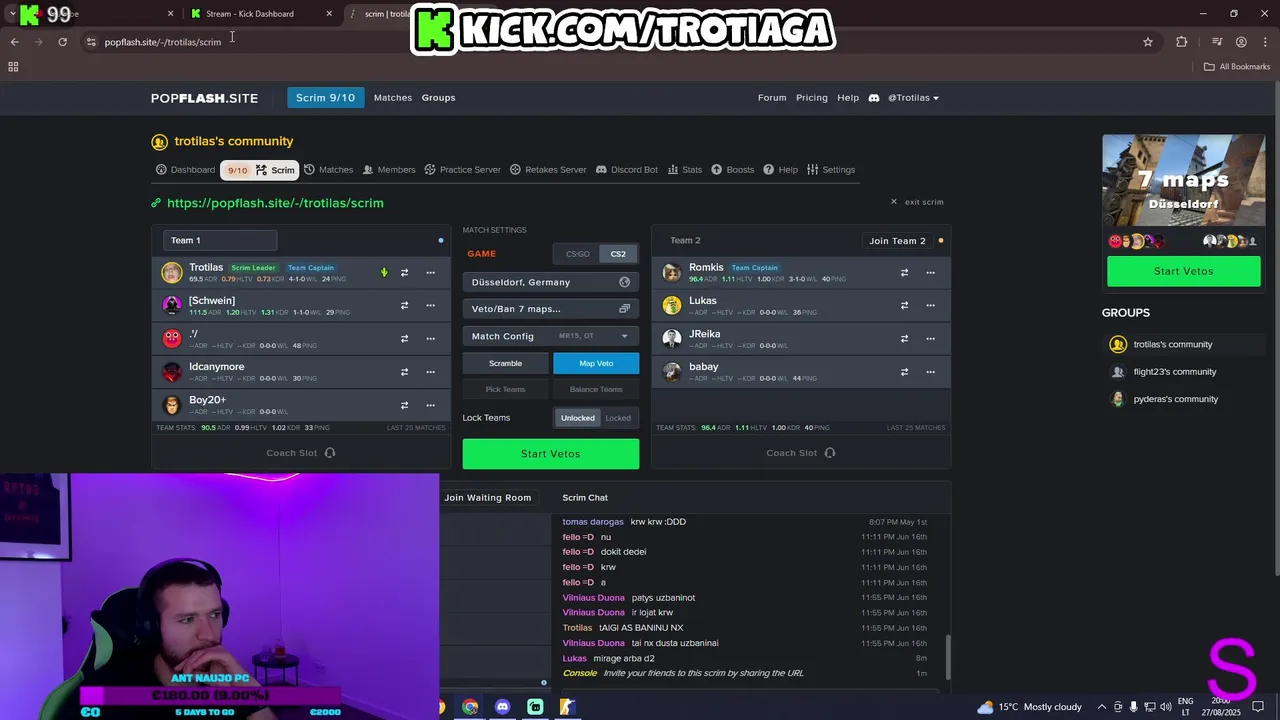Set Lock Teams to Unlocked
1280x720 pixels.
pyautogui.click(x=577, y=418)
